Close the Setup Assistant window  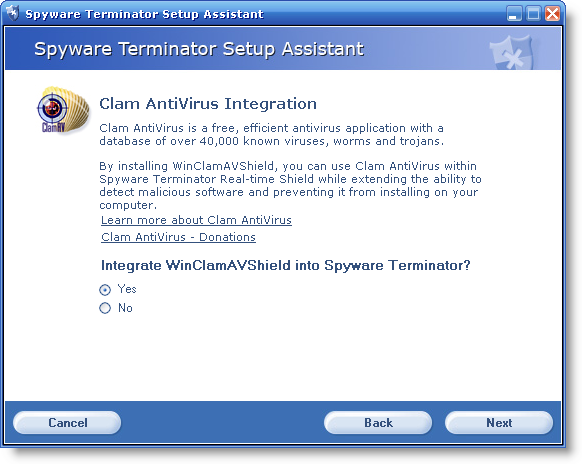tap(553, 14)
